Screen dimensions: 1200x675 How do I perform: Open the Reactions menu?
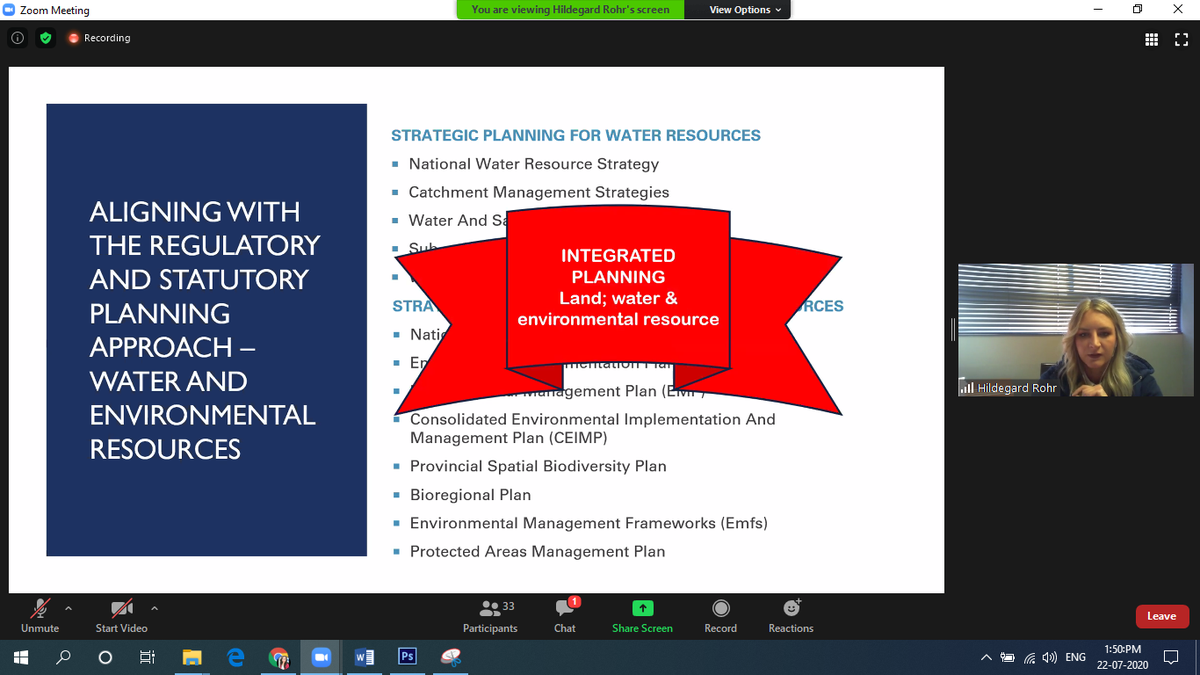[791, 616]
